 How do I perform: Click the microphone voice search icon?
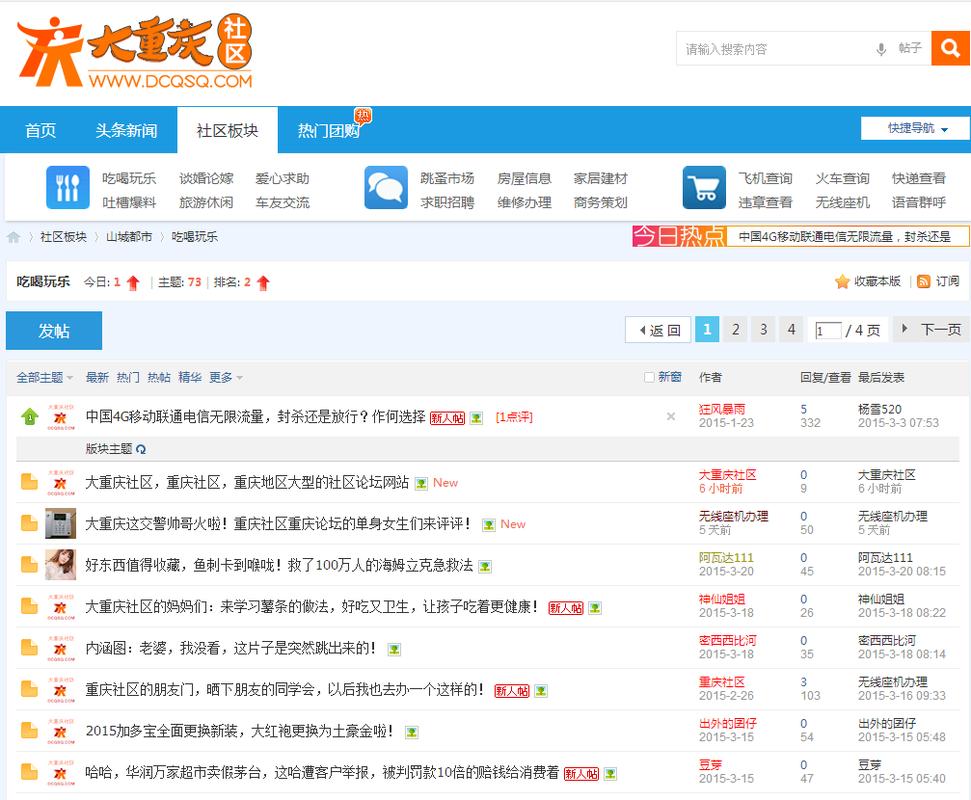[881, 49]
